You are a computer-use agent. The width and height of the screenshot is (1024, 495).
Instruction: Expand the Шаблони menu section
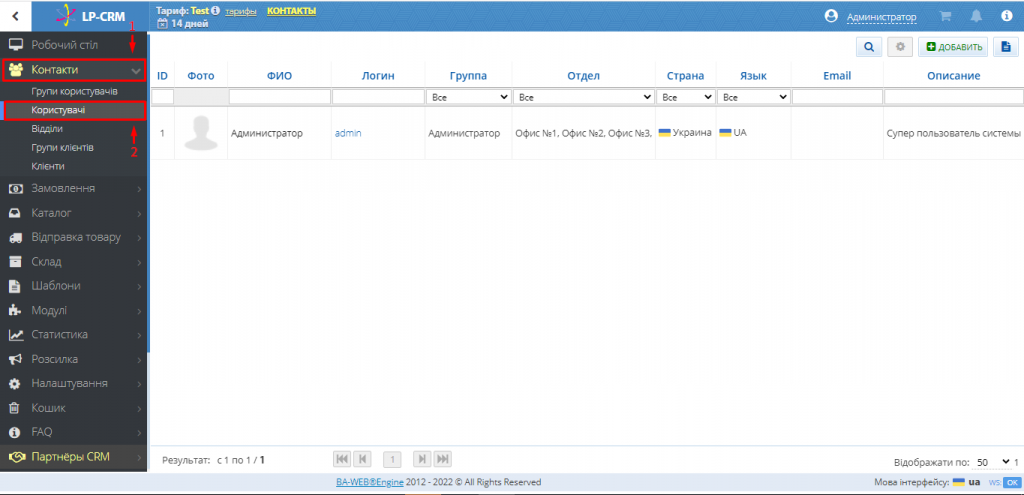coord(74,286)
